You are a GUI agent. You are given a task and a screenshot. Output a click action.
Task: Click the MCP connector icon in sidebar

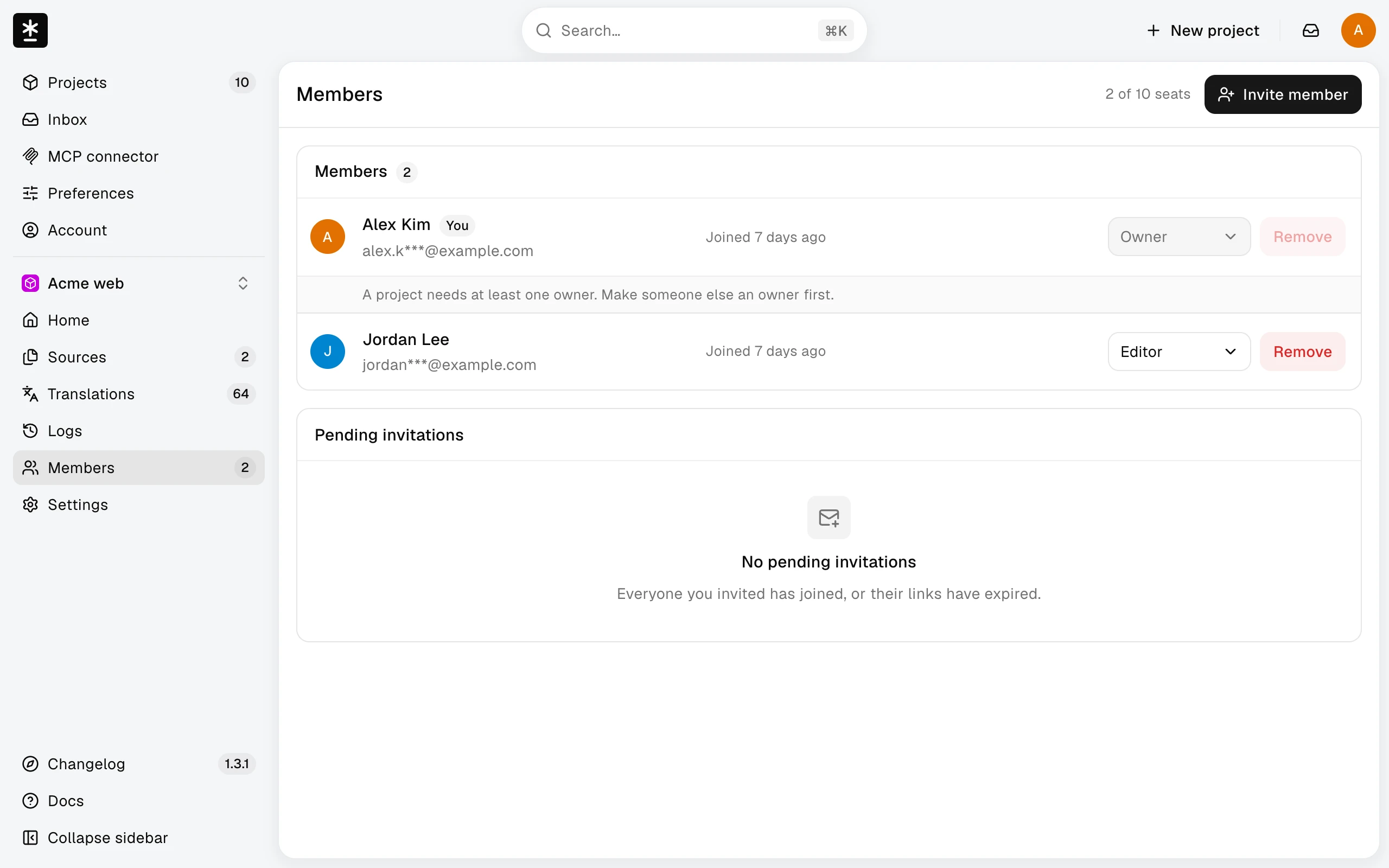tap(30, 156)
